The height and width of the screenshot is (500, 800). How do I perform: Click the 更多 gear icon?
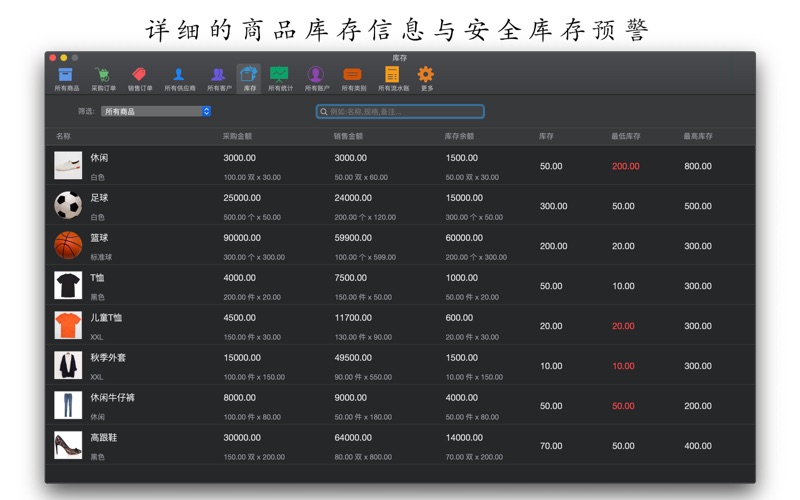[x=426, y=77]
